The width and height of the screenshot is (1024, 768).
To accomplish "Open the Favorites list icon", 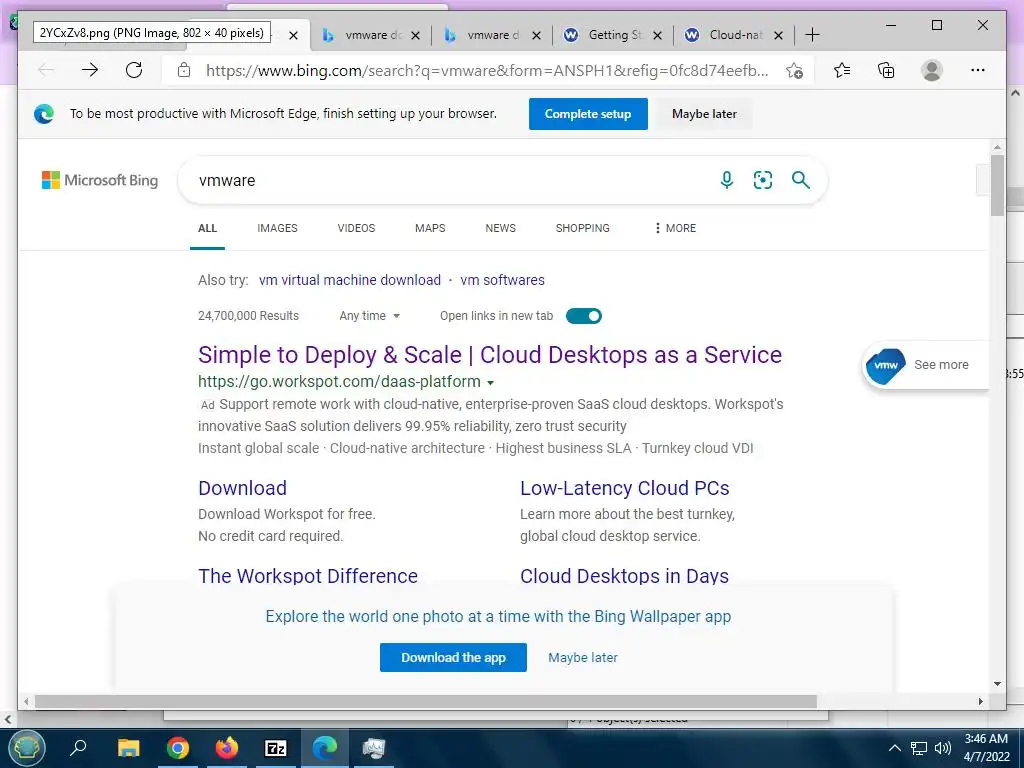I will tap(842, 70).
